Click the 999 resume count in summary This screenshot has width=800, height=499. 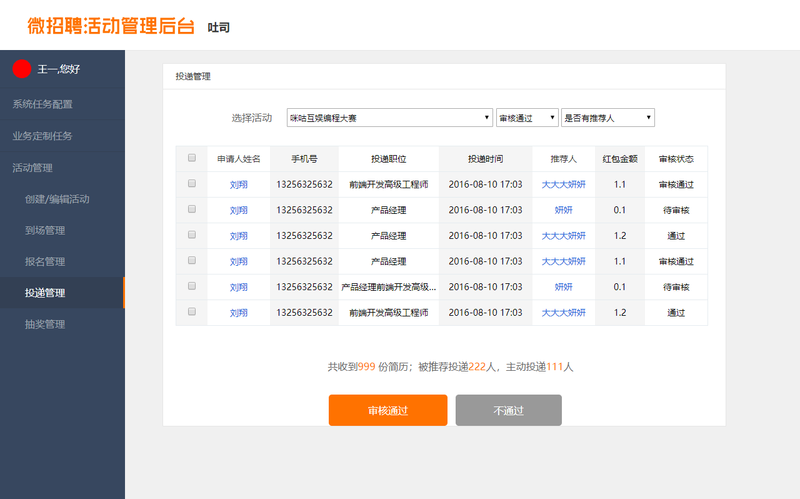366,367
